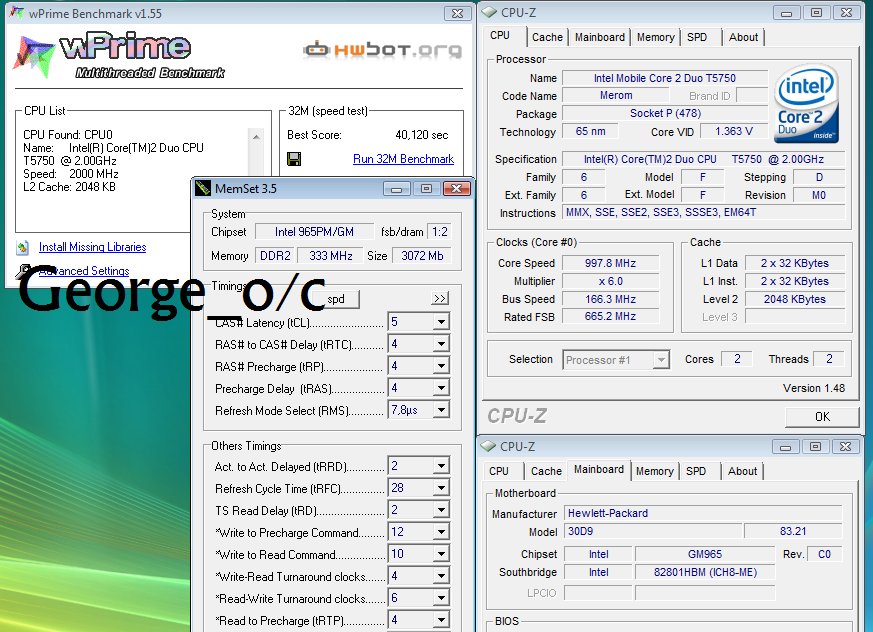The width and height of the screenshot is (873, 632).
Task: Switch to Cache tab in top CPU-Z
Action: 547,37
